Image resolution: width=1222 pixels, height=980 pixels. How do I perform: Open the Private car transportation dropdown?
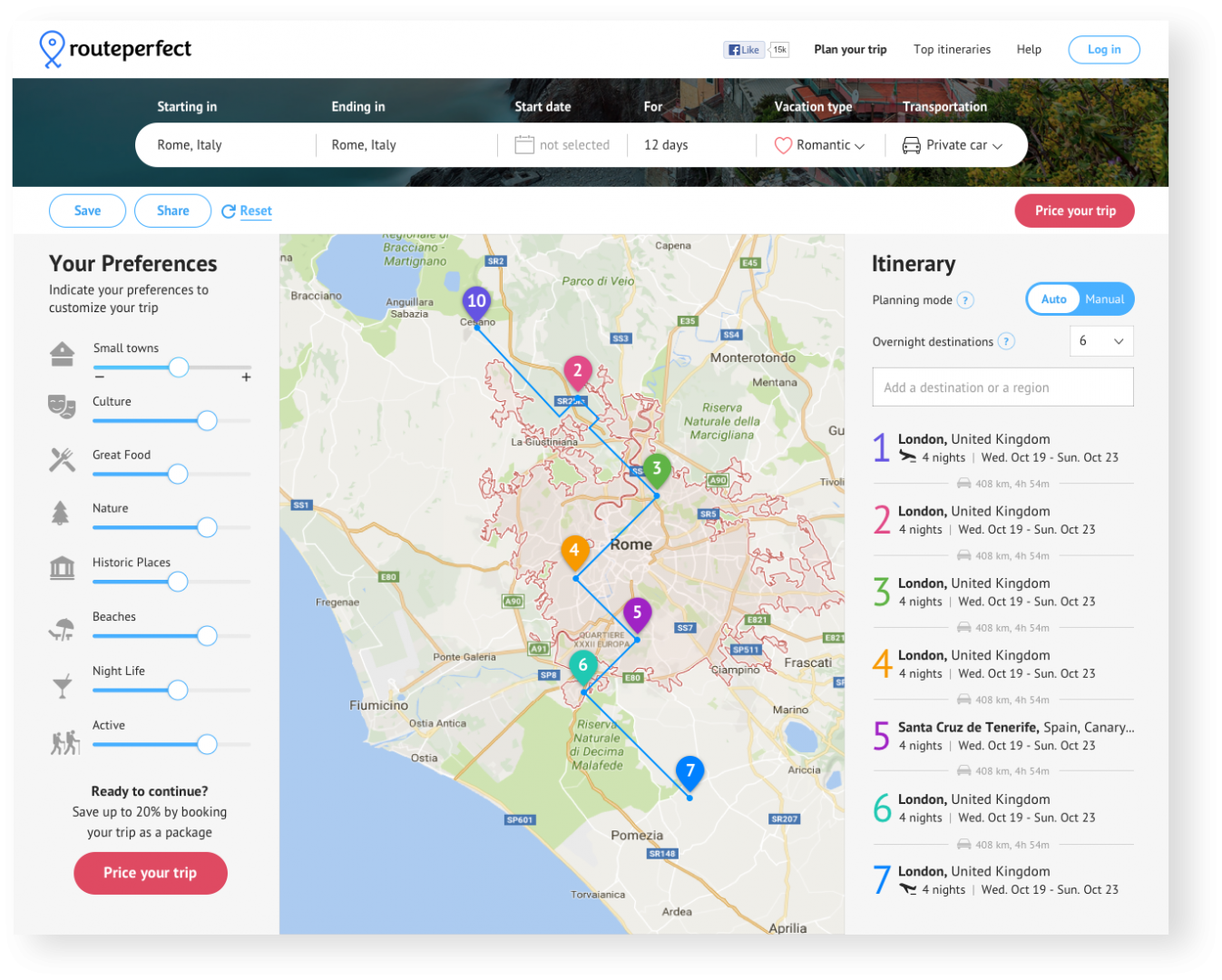tap(953, 145)
